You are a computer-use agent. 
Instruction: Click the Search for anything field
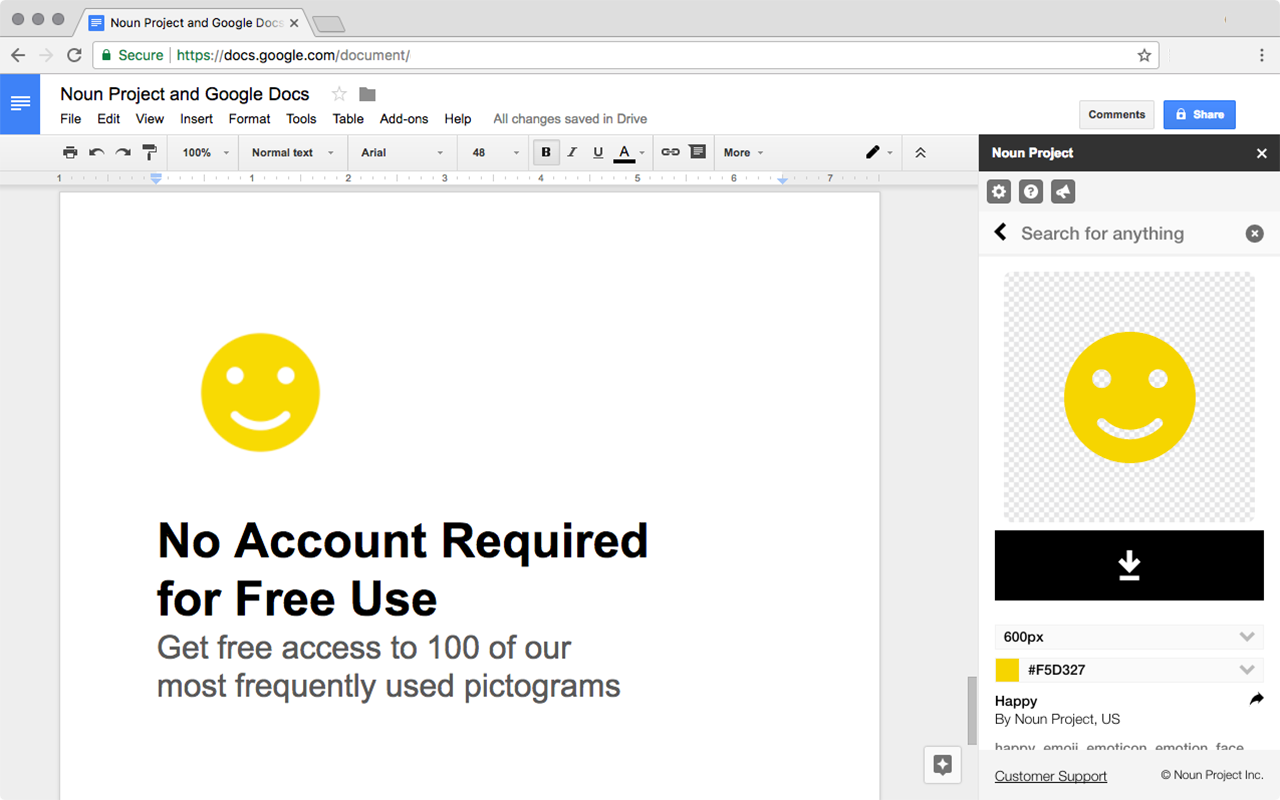1127,233
